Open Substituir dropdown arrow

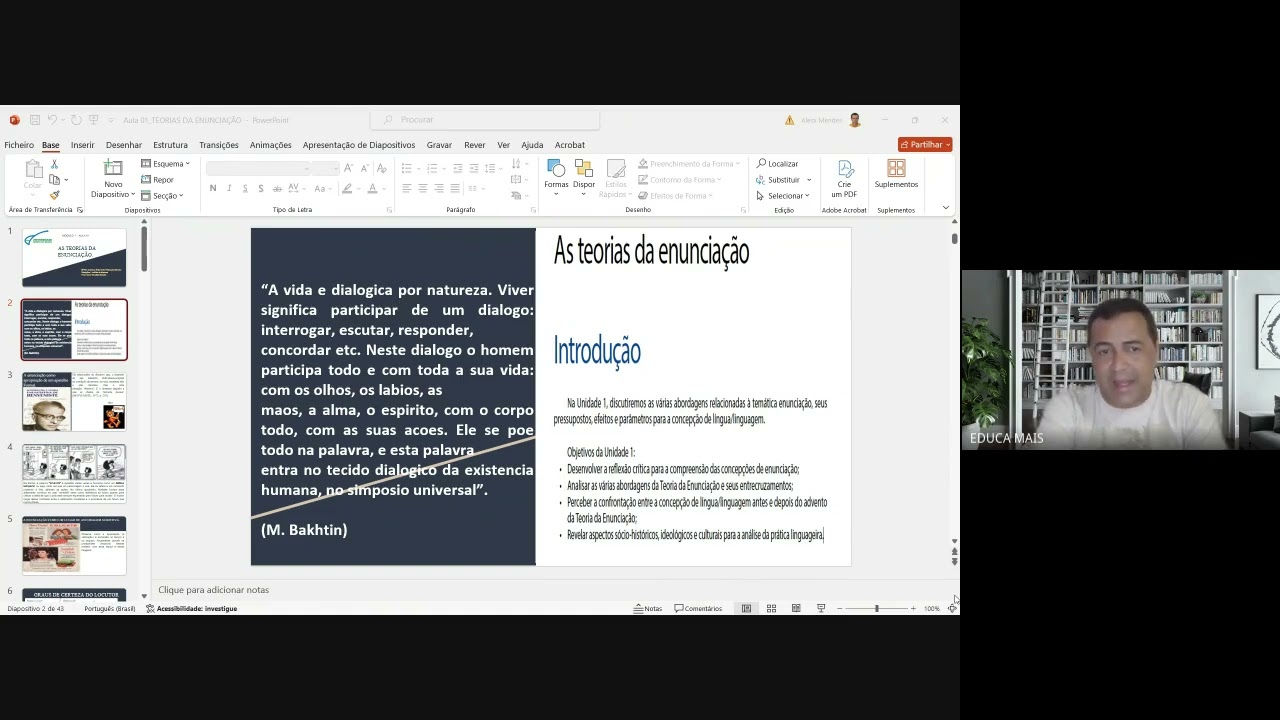tap(809, 180)
